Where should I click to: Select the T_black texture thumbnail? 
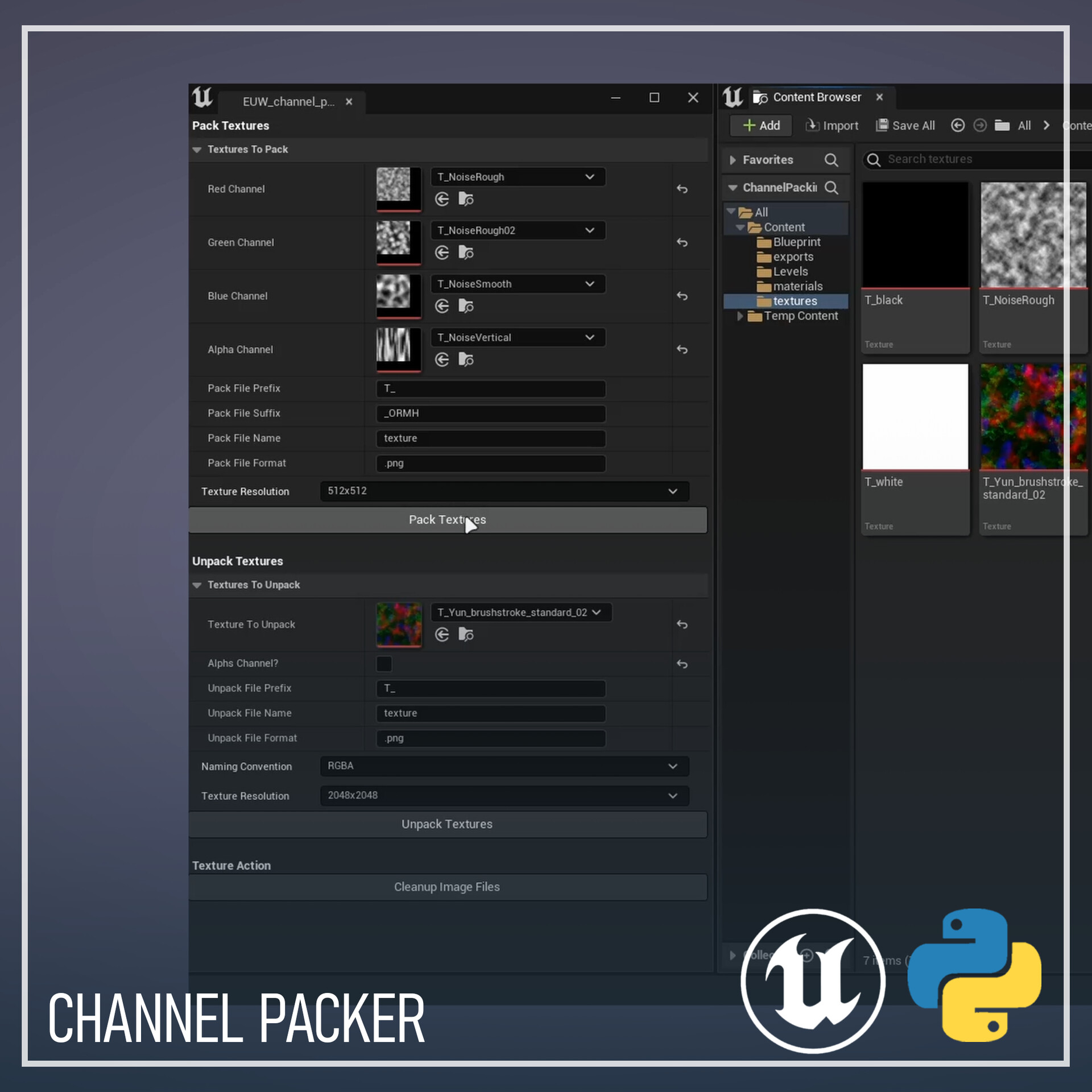click(x=915, y=234)
